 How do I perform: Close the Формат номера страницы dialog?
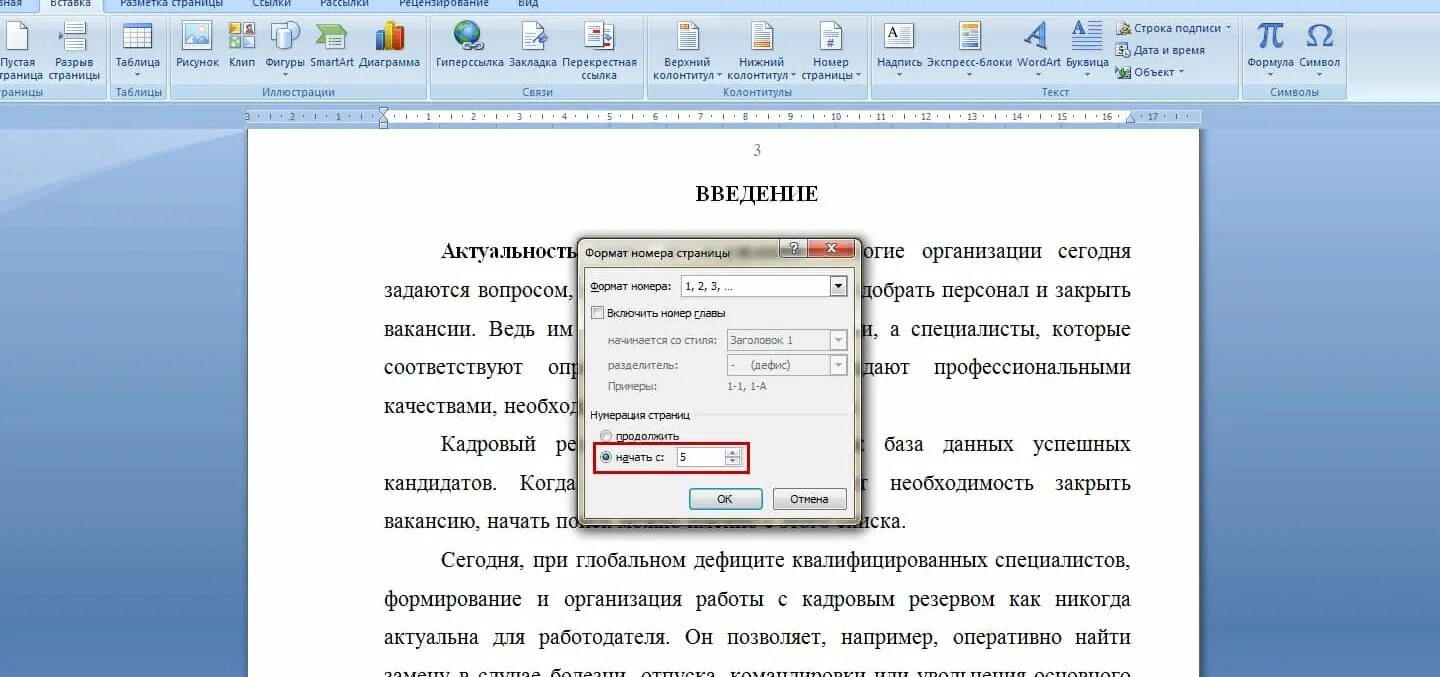[x=830, y=249]
